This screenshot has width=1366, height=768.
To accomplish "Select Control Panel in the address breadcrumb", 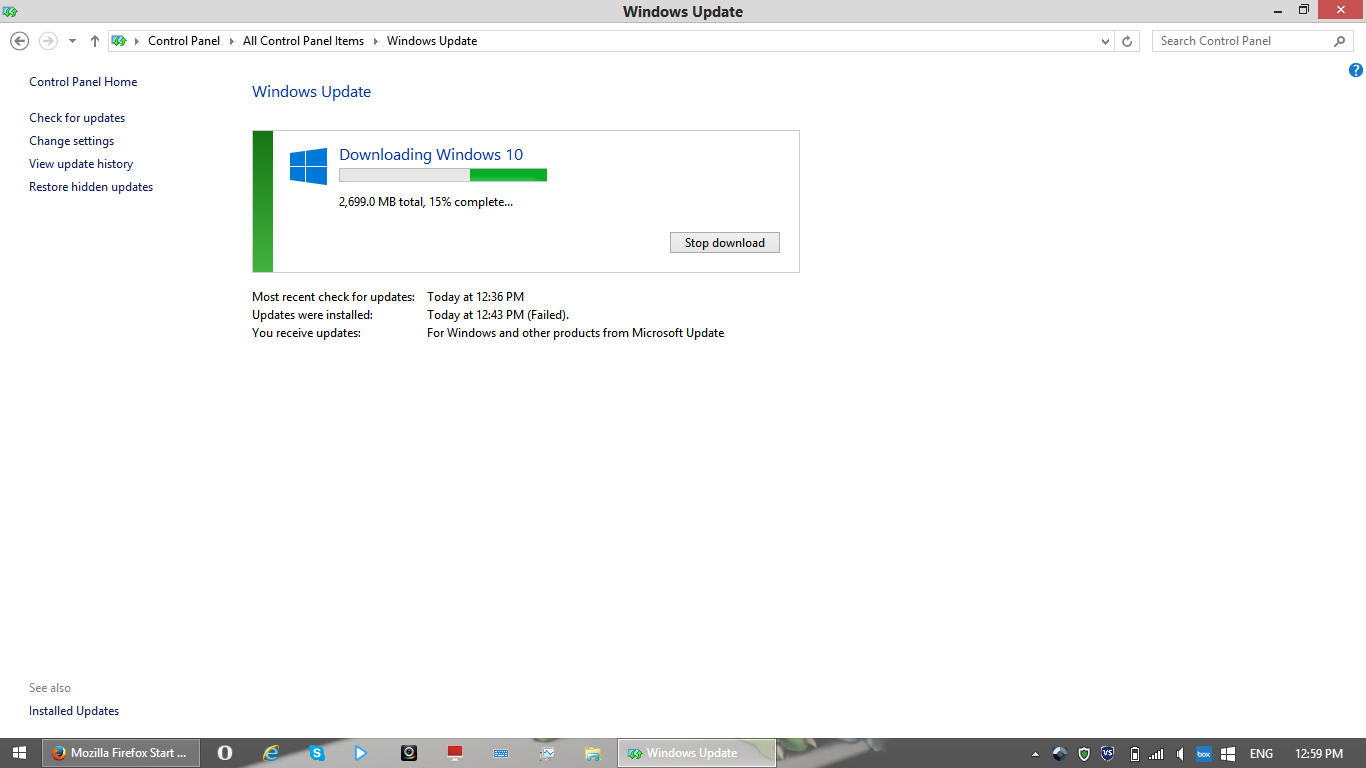I will pos(184,41).
